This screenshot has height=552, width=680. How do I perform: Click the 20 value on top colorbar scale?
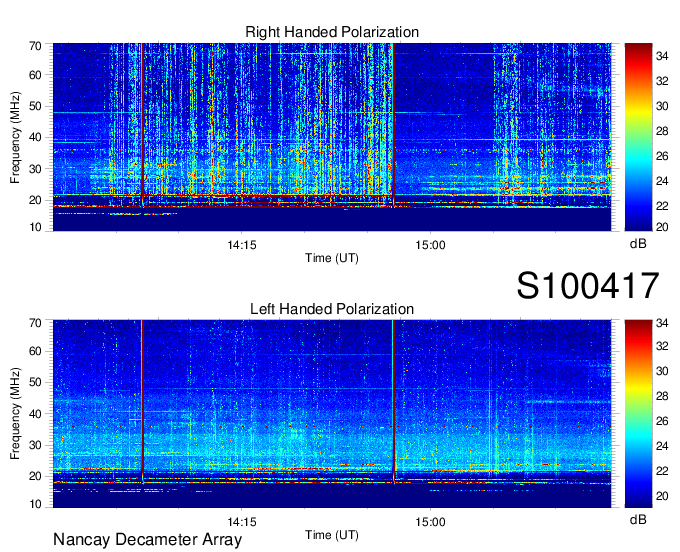click(662, 227)
